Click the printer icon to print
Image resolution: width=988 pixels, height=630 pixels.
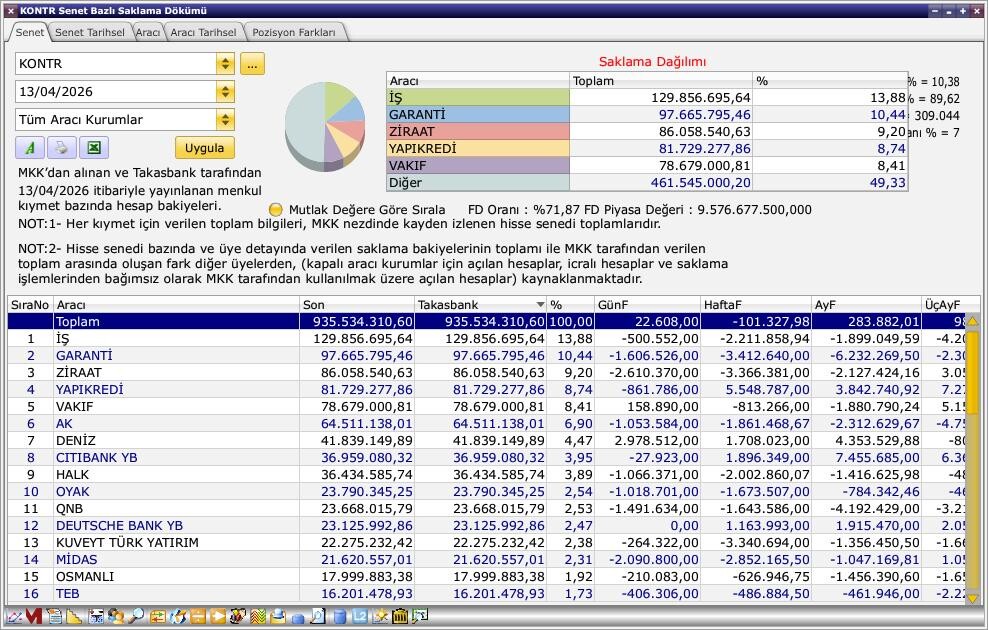61,148
